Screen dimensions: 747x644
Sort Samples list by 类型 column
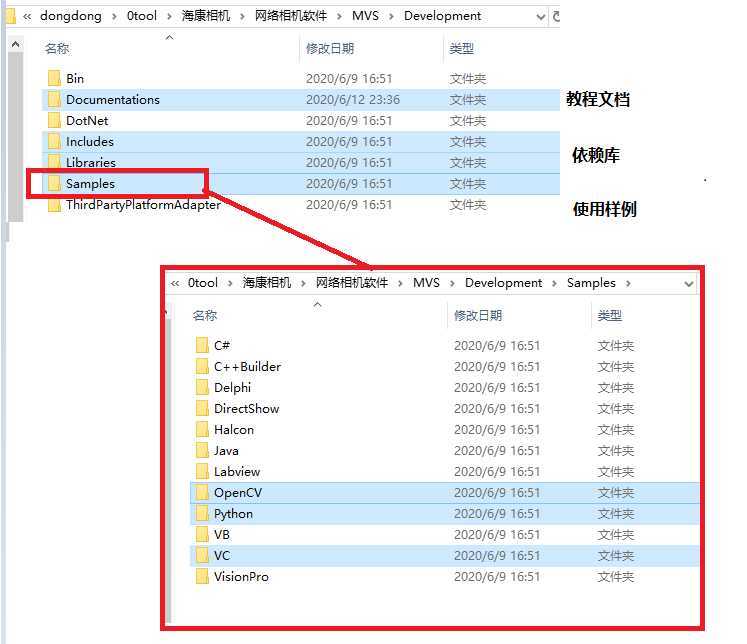tap(610, 315)
